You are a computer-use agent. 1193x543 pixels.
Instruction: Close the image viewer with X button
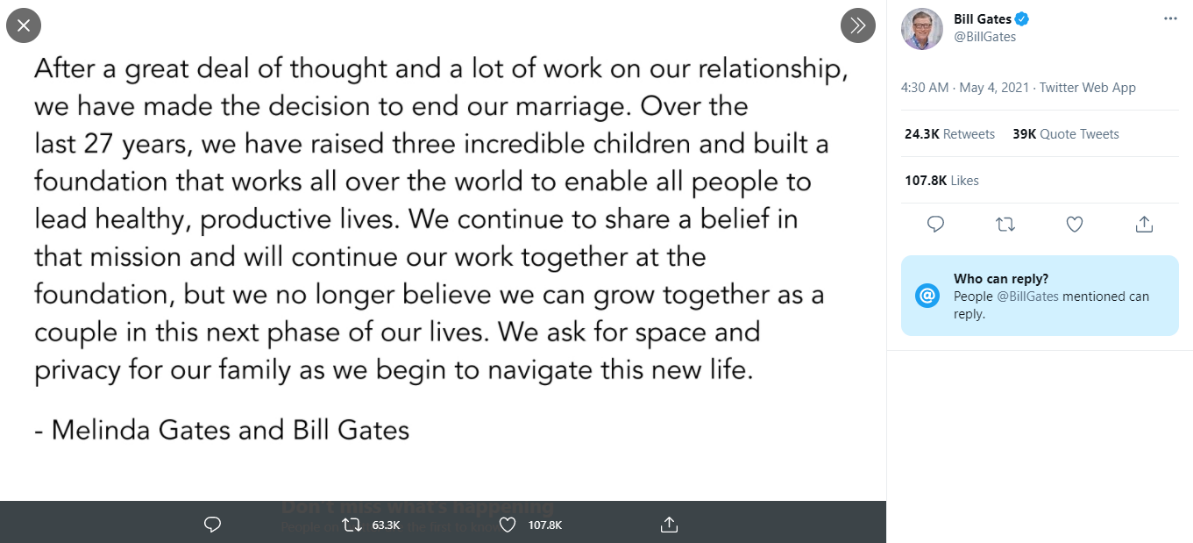click(x=24, y=26)
